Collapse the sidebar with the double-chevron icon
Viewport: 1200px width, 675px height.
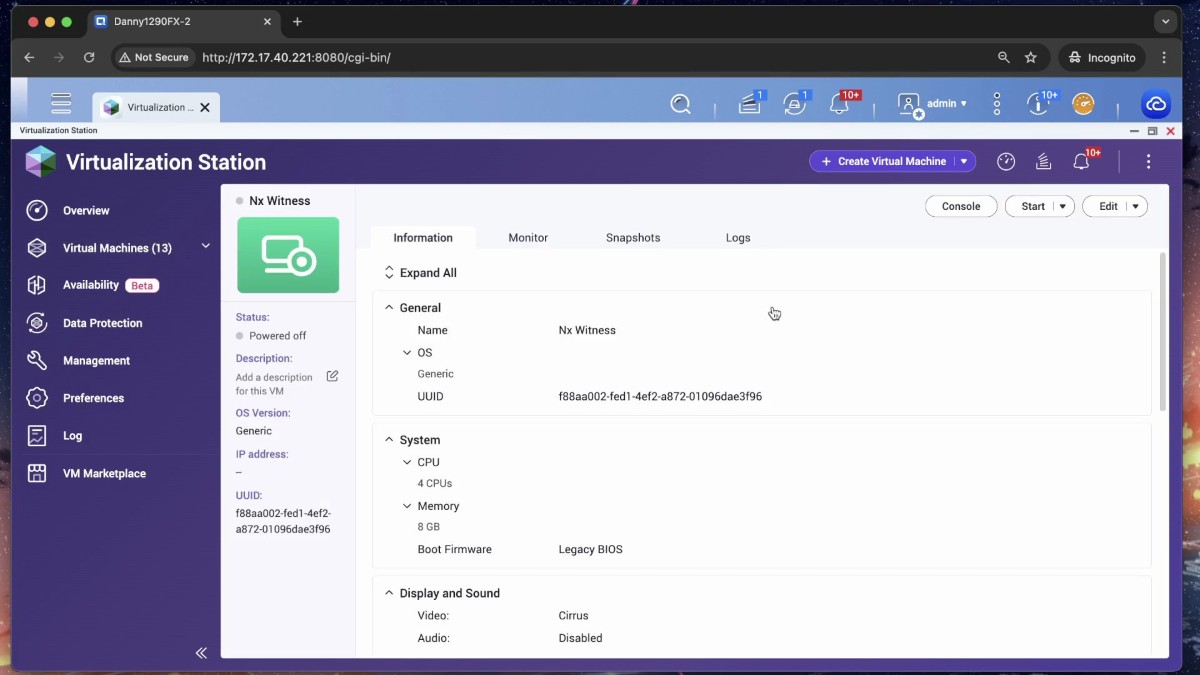(x=201, y=652)
